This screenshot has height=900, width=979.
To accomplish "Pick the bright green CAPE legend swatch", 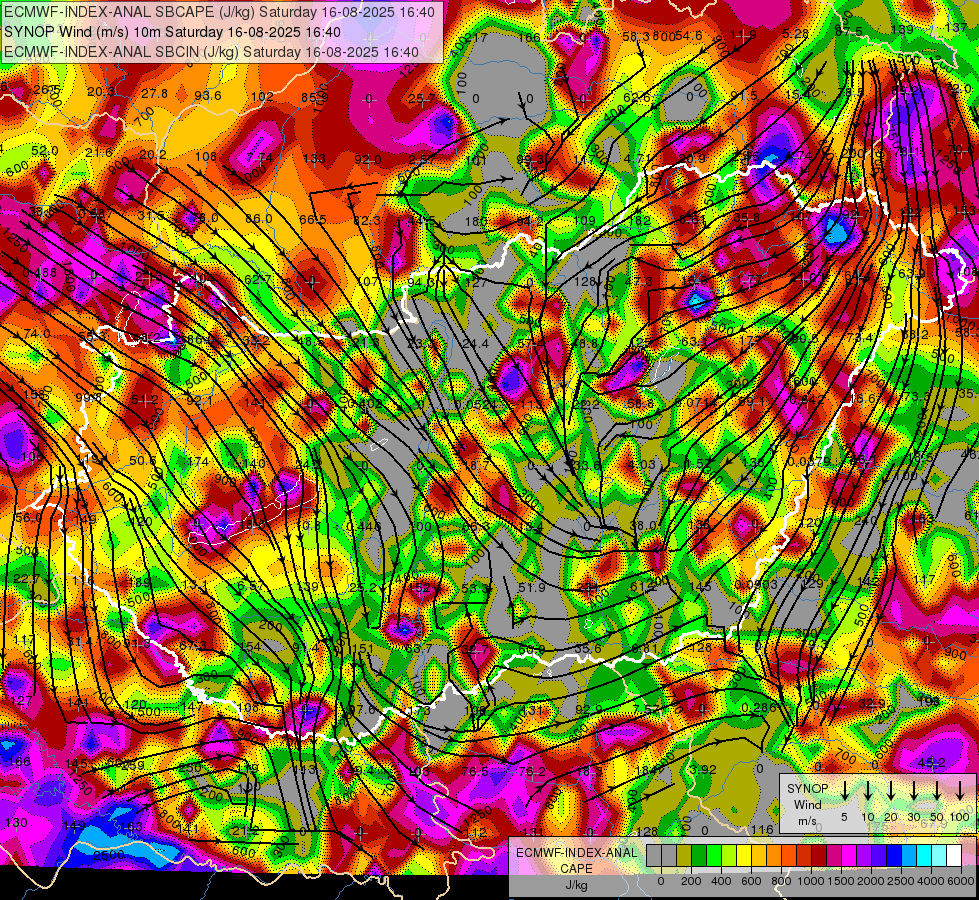I will (714, 855).
